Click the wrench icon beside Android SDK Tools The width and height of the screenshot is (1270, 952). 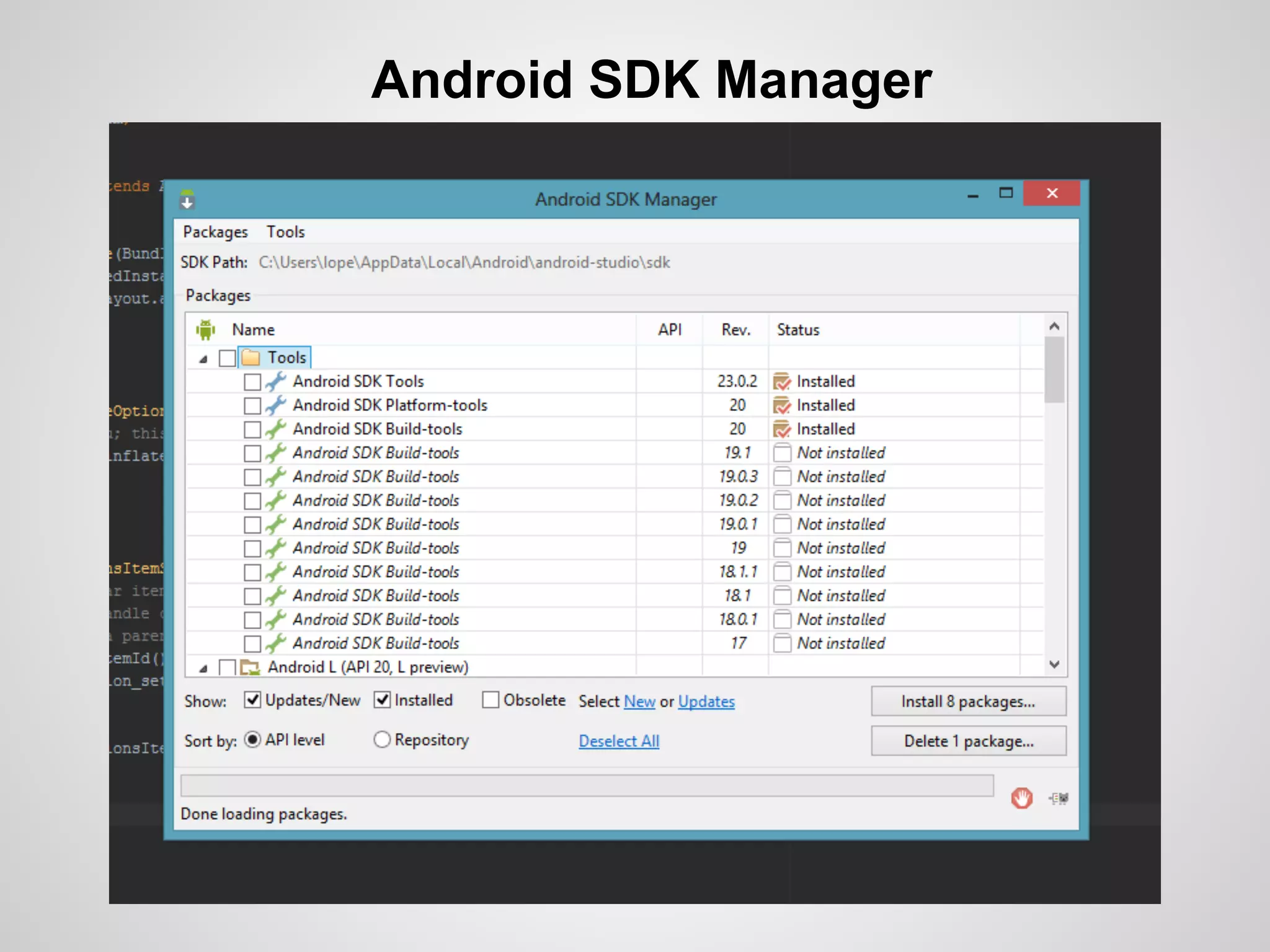[x=276, y=381]
